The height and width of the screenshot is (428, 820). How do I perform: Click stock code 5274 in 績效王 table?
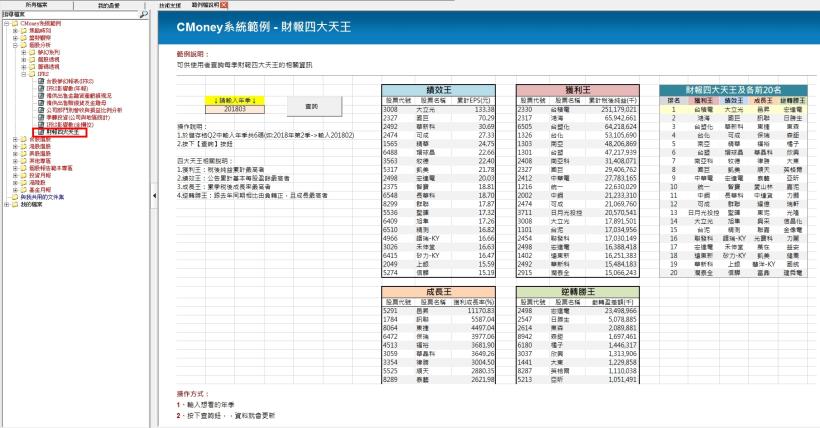pos(390,273)
